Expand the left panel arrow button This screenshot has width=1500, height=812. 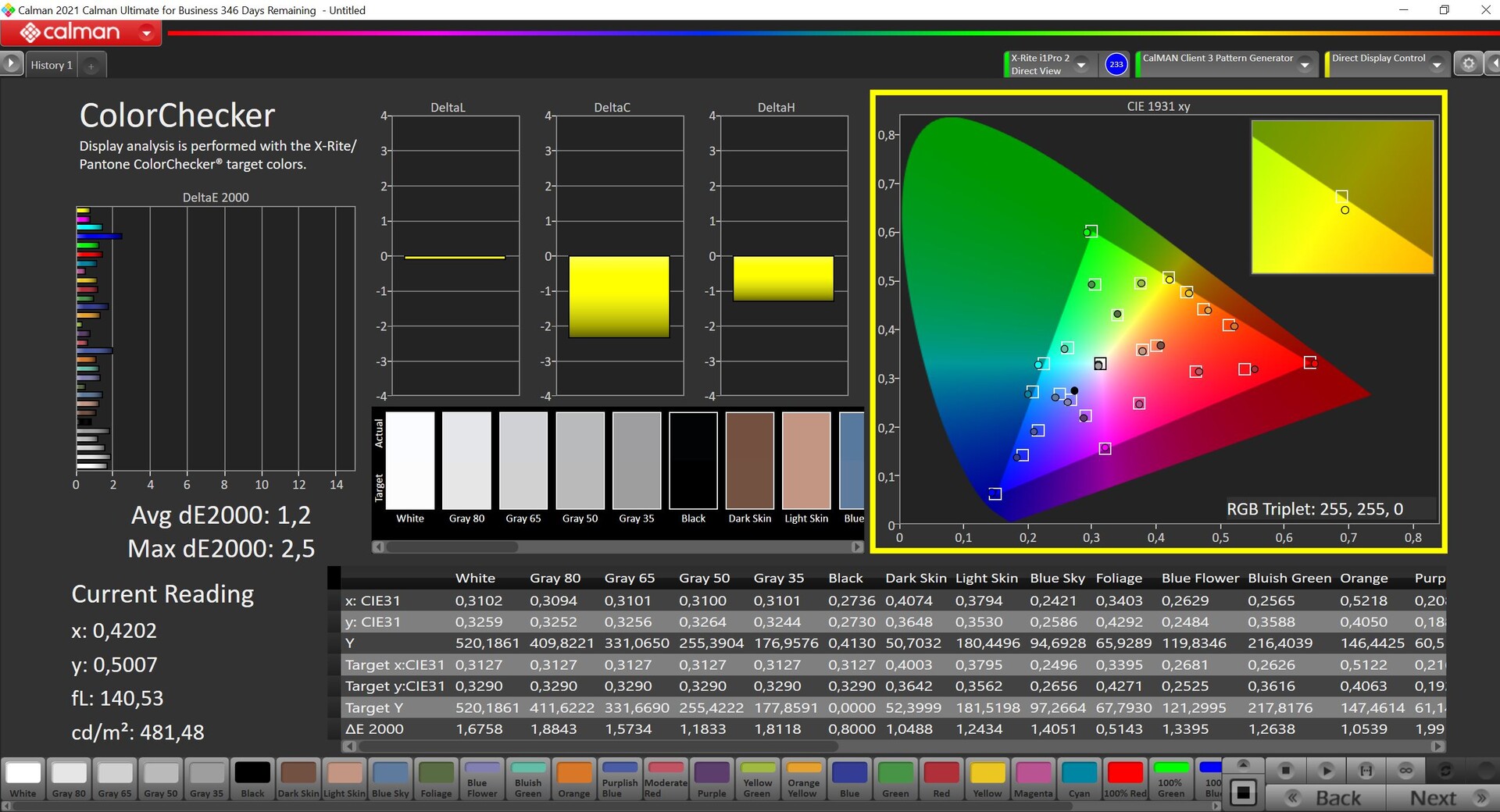pos(11,63)
